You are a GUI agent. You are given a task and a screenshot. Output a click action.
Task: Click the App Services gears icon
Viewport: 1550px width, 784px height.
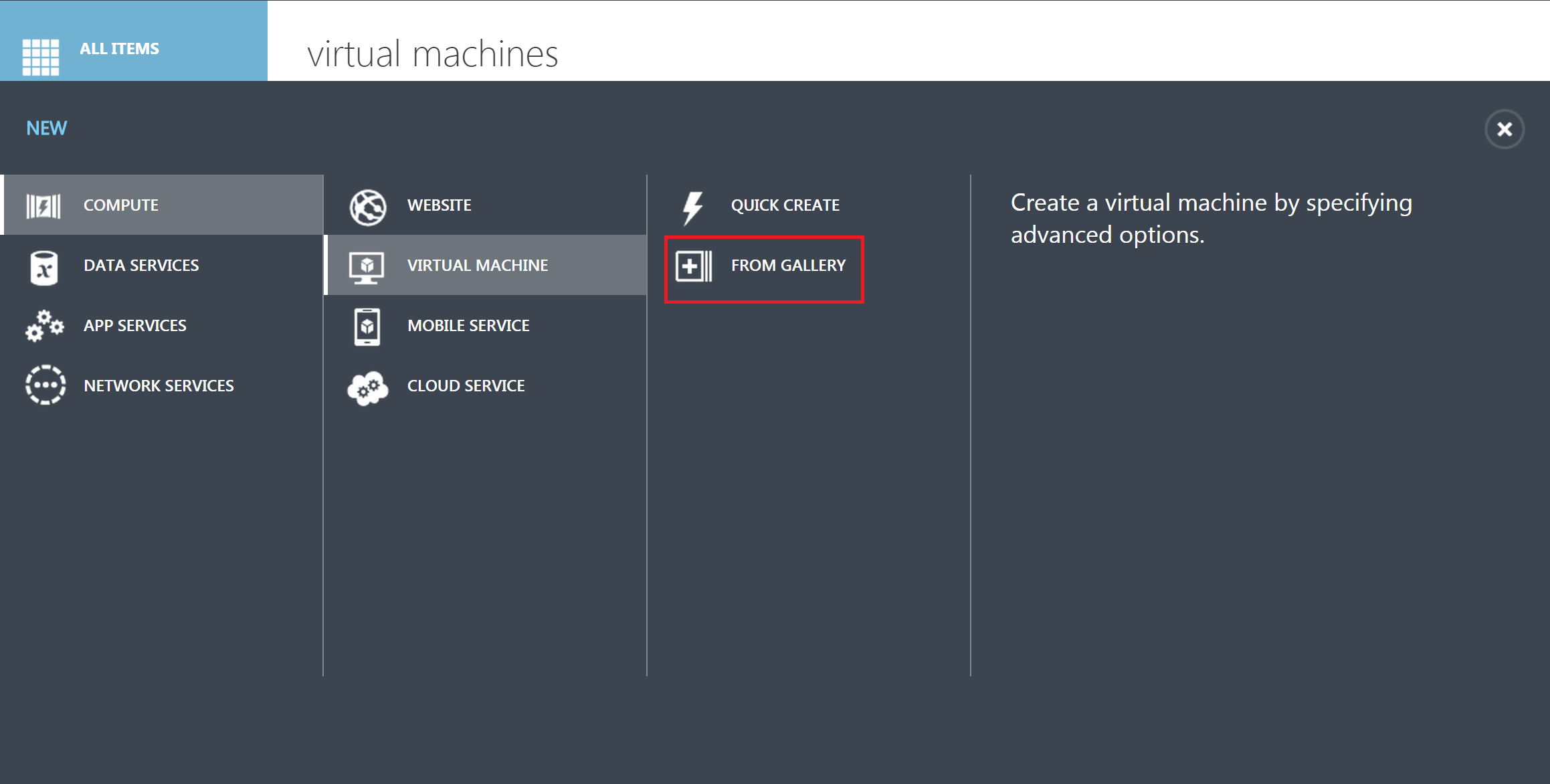click(x=45, y=326)
